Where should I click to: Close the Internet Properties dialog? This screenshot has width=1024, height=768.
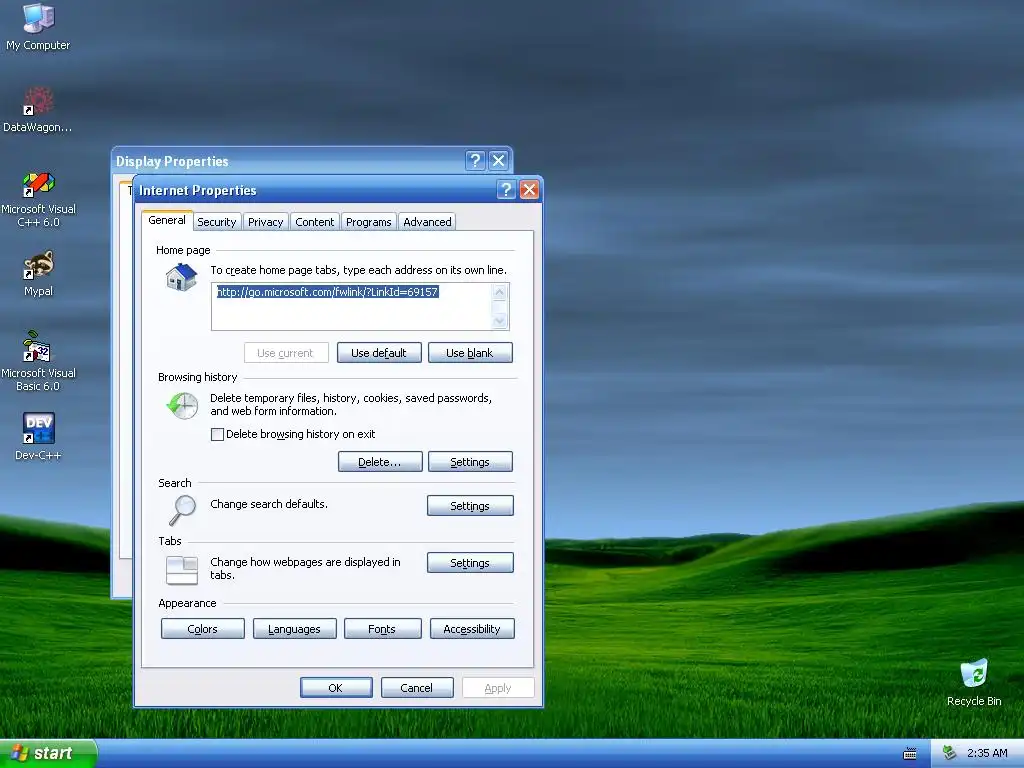529,190
